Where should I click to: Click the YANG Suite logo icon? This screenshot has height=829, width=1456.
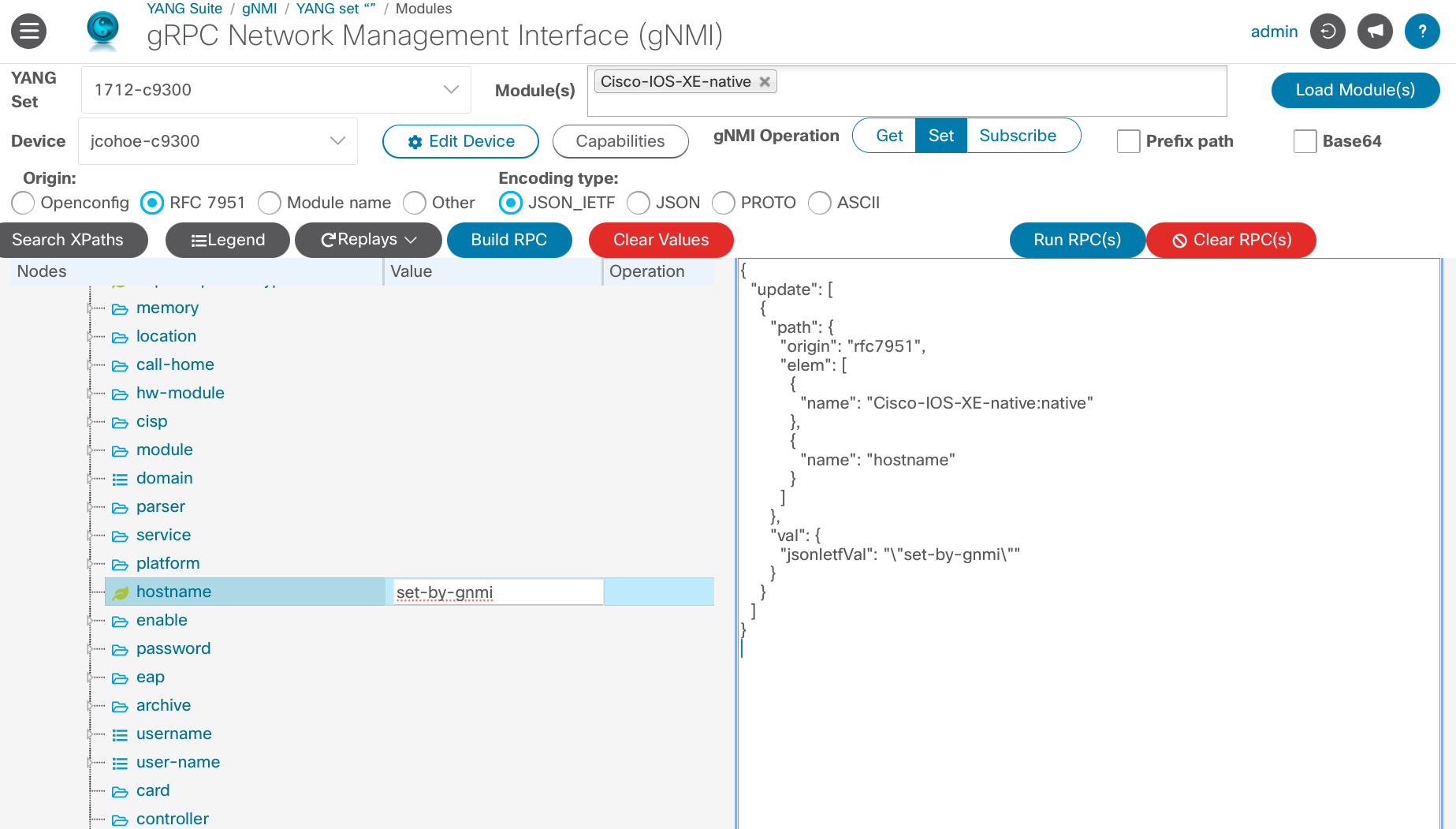pyautogui.click(x=102, y=31)
